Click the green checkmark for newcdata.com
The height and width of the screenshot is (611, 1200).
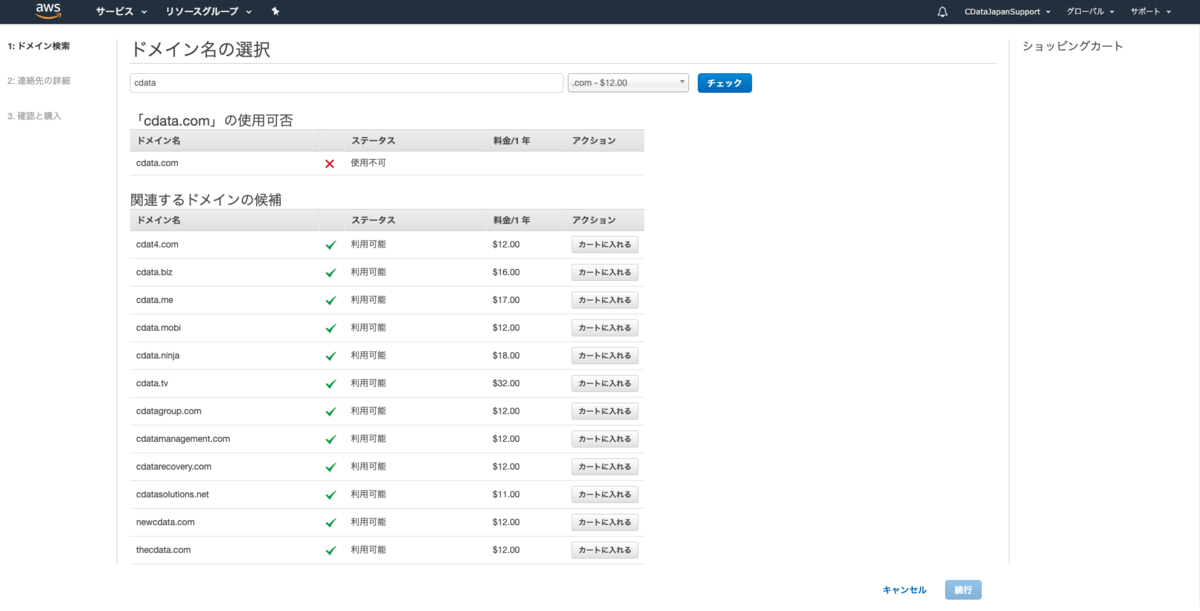click(x=330, y=522)
